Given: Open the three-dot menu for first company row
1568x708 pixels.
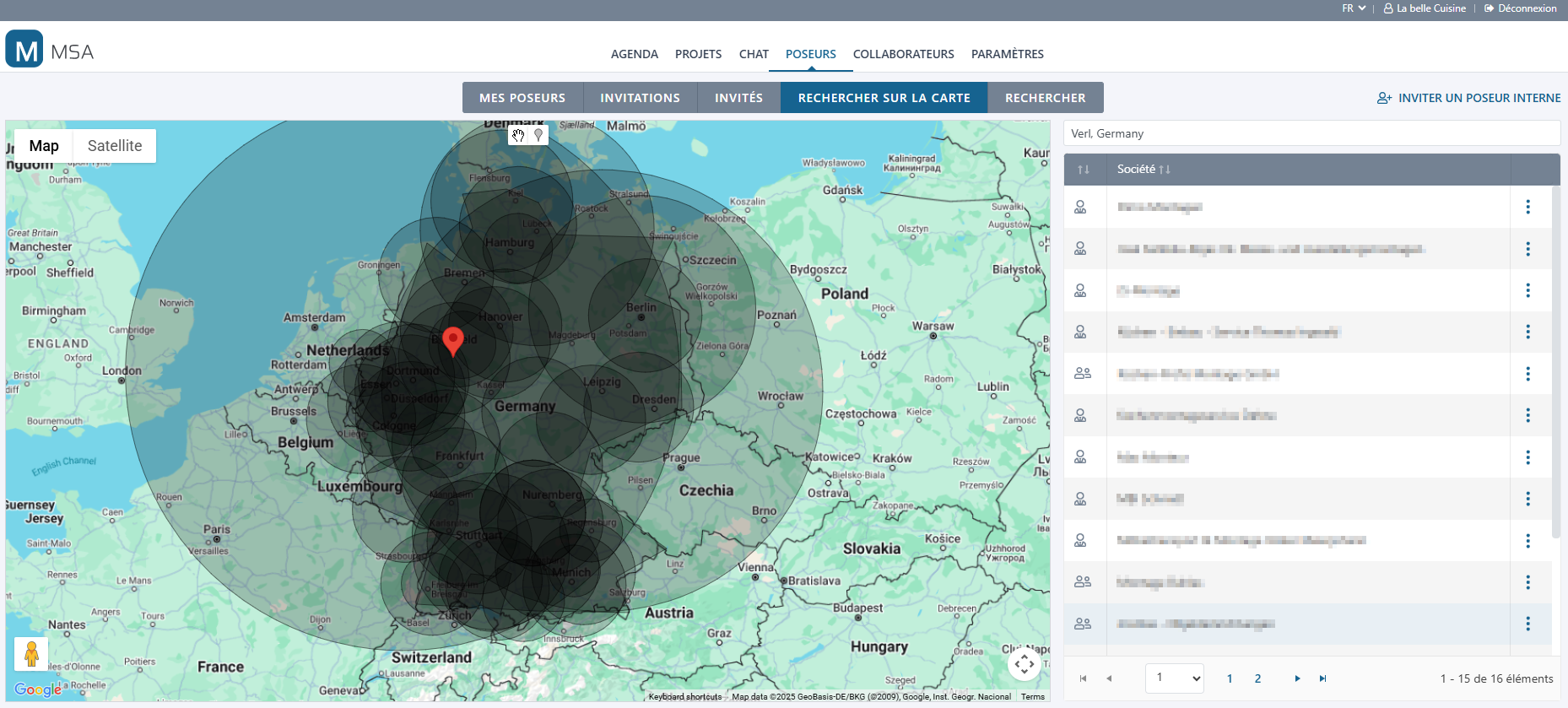Looking at the screenshot, I should click(1527, 207).
